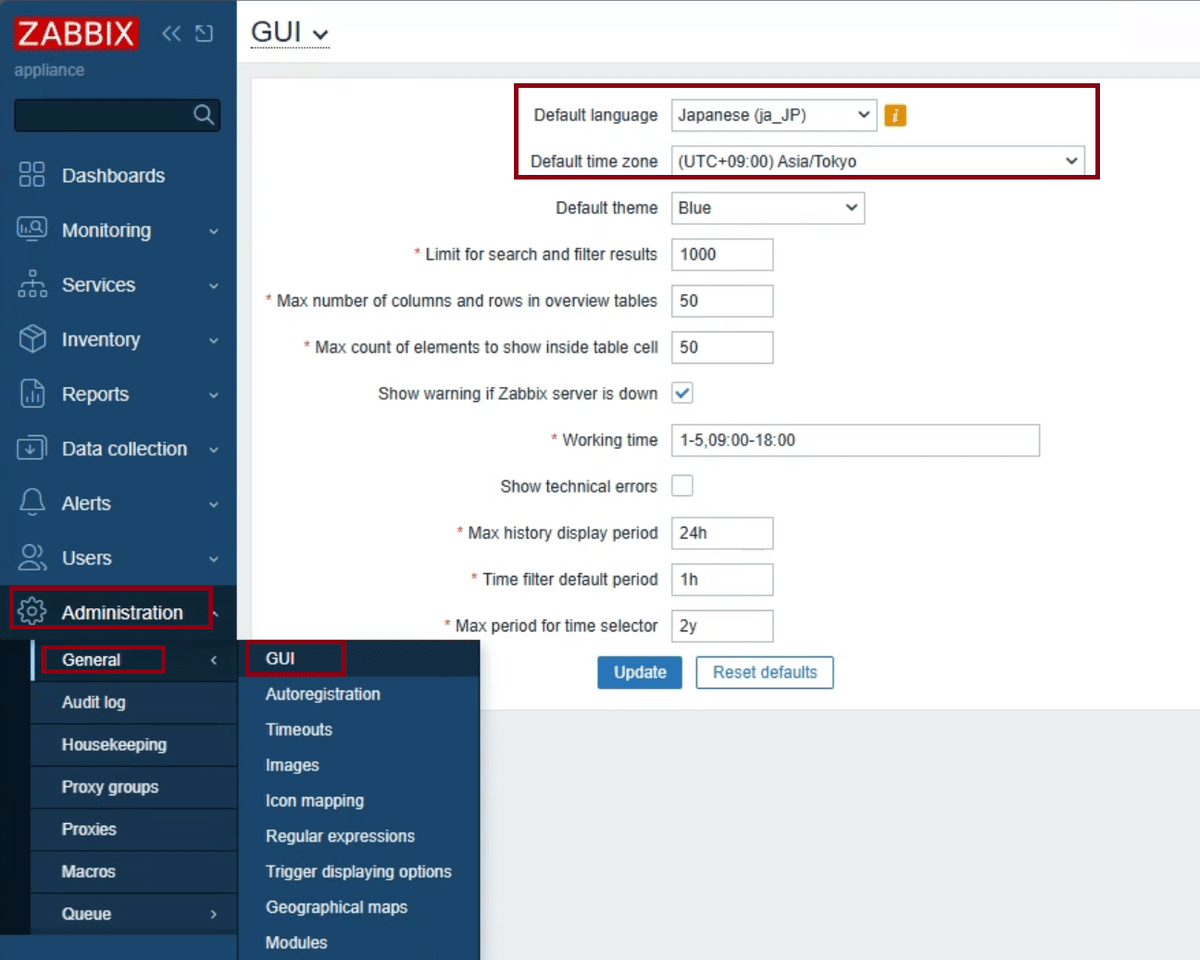Open the Autoregistration menu entry
1200x960 pixels.
click(322, 694)
